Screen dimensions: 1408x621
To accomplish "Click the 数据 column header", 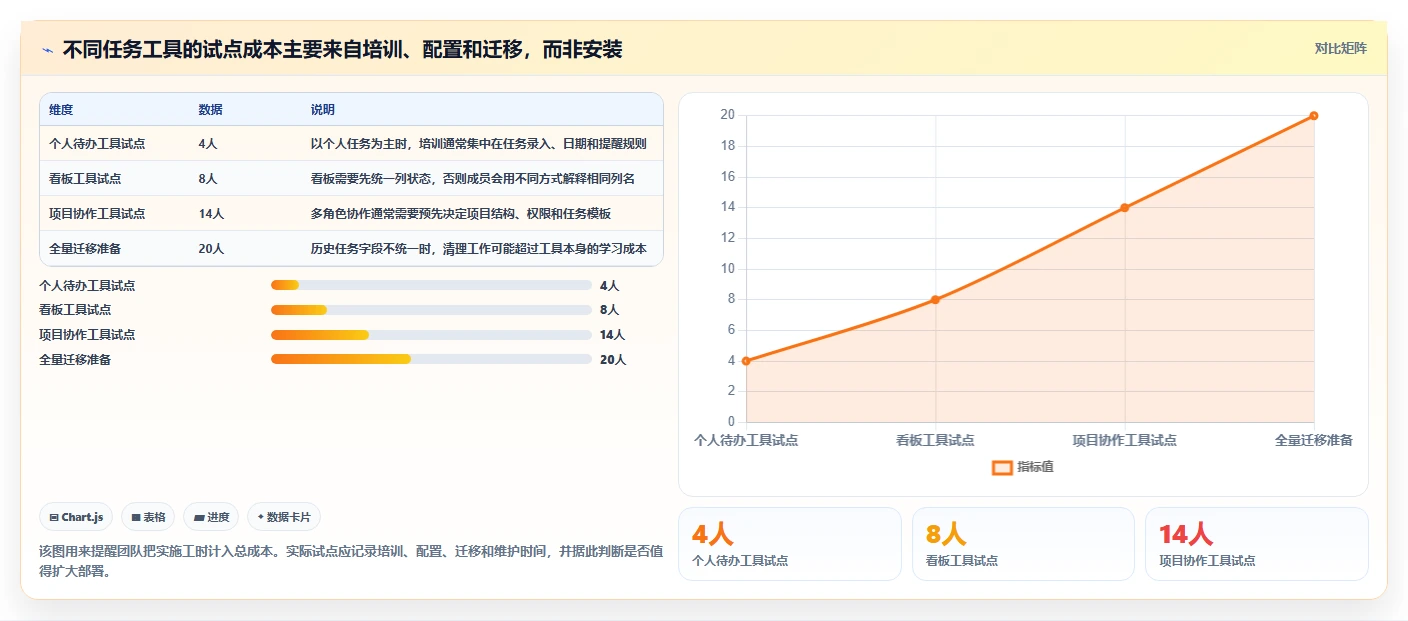I will (x=211, y=110).
